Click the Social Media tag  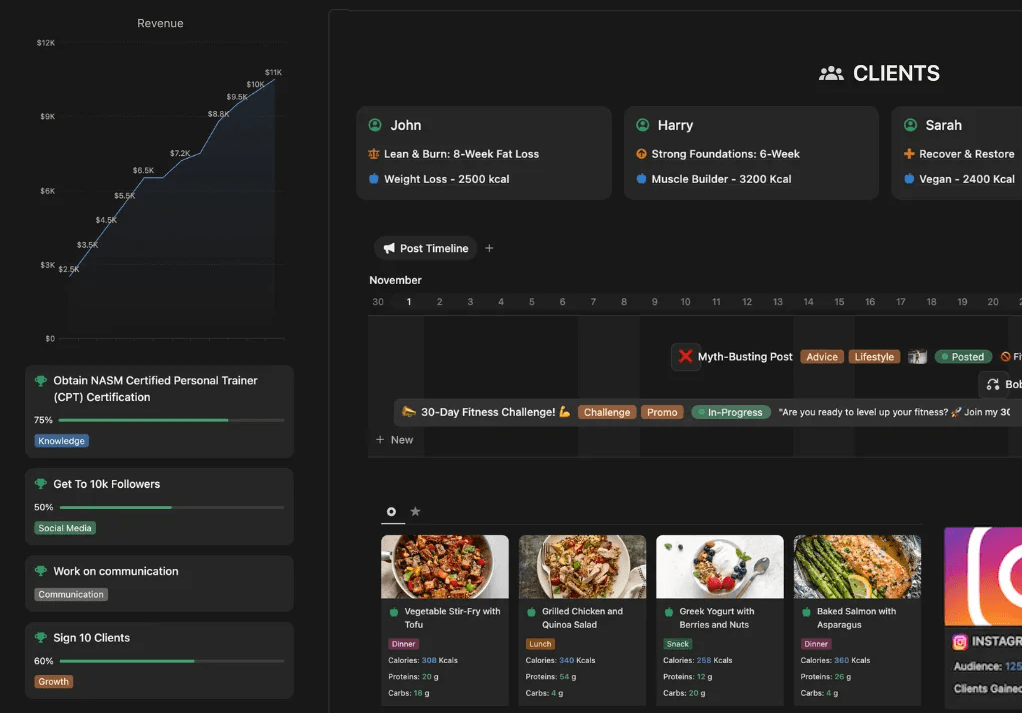[x=65, y=528]
